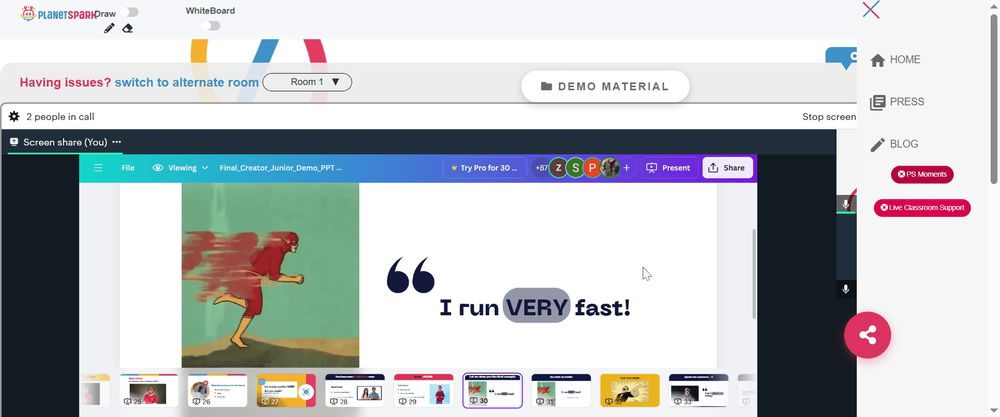Select the pencil draw tool
The height and width of the screenshot is (417, 1000).
(109, 28)
